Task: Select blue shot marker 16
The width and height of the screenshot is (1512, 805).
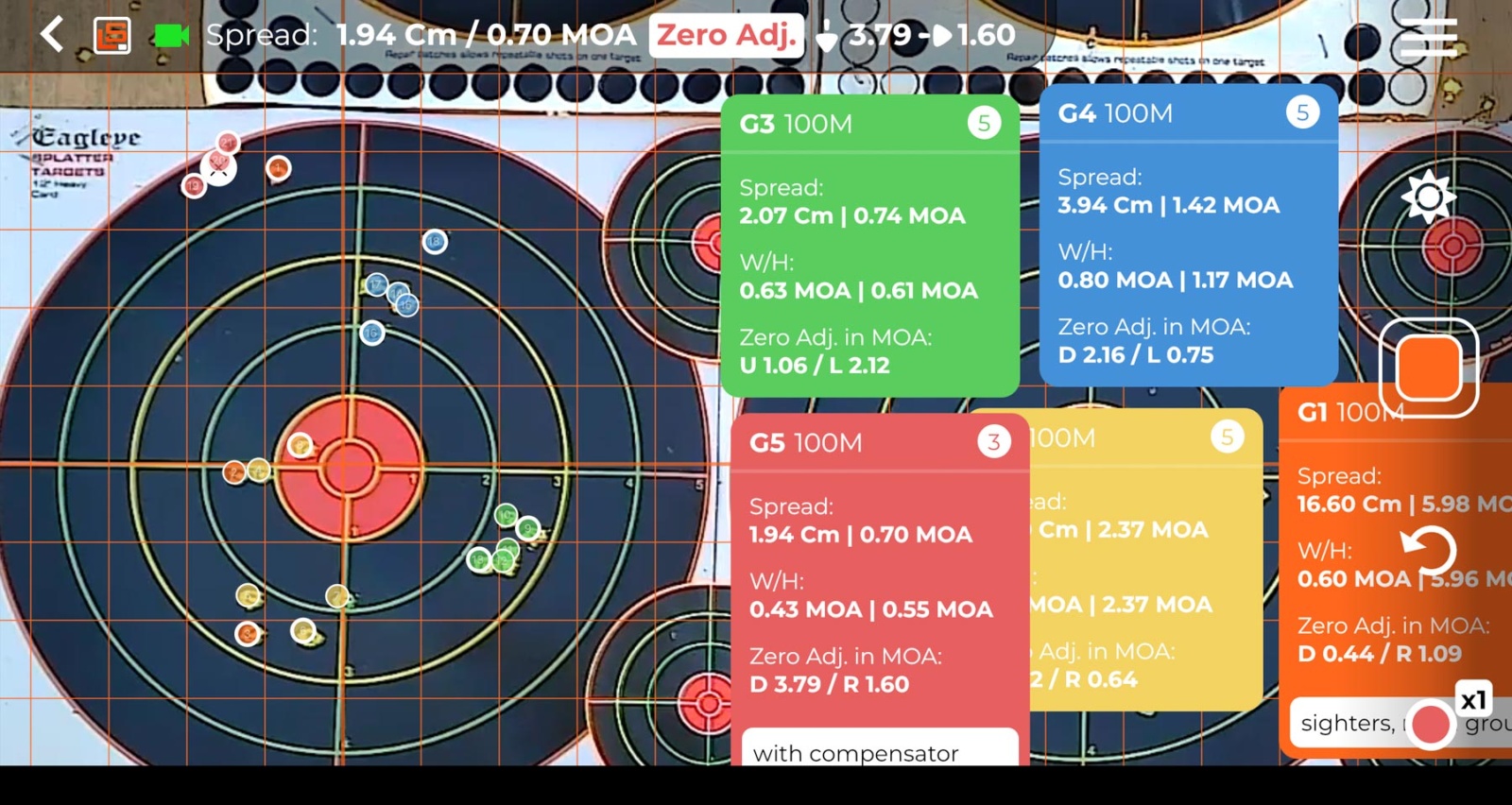Action: coord(372,333)
